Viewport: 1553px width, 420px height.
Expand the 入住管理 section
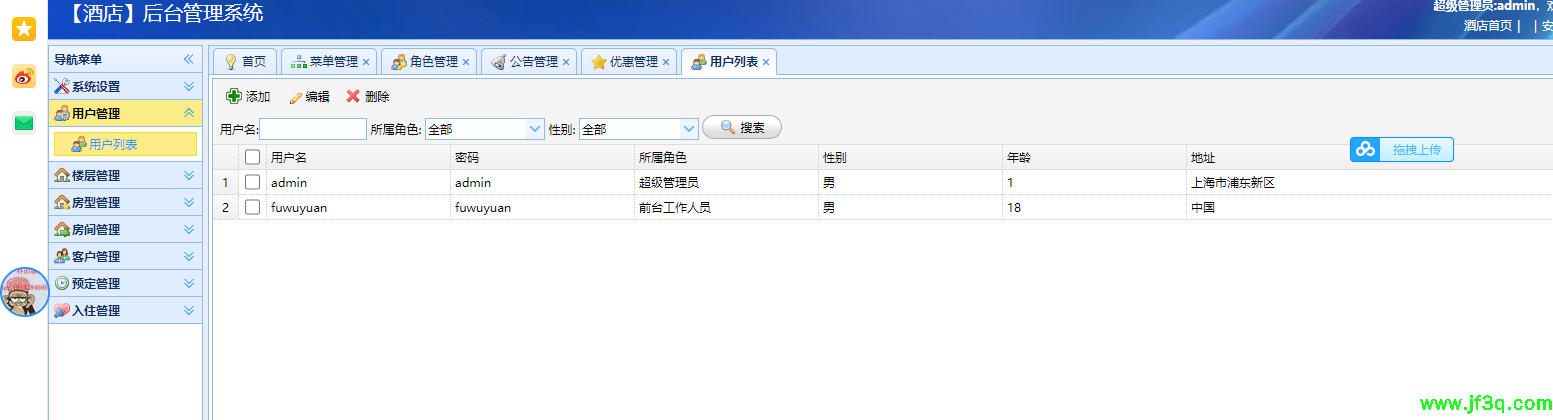[x=188, y=310]
